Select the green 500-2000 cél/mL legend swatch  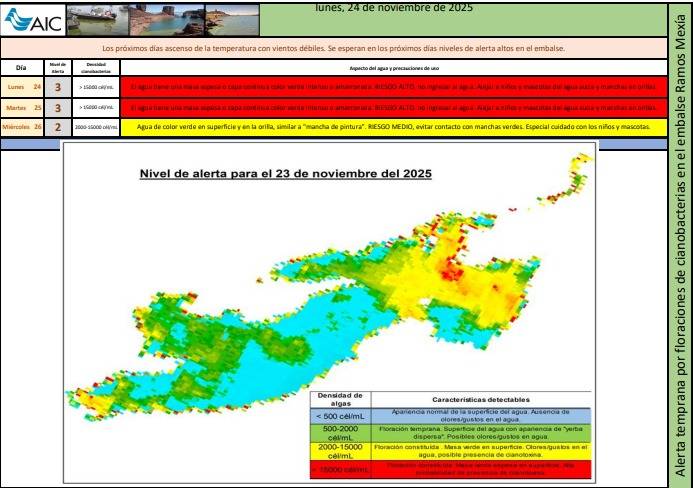click(x=339, y=432)
